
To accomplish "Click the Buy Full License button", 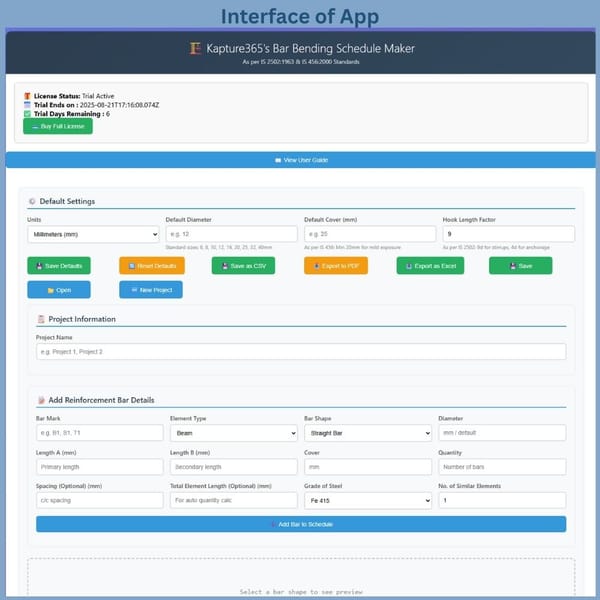I will [58, 126].
